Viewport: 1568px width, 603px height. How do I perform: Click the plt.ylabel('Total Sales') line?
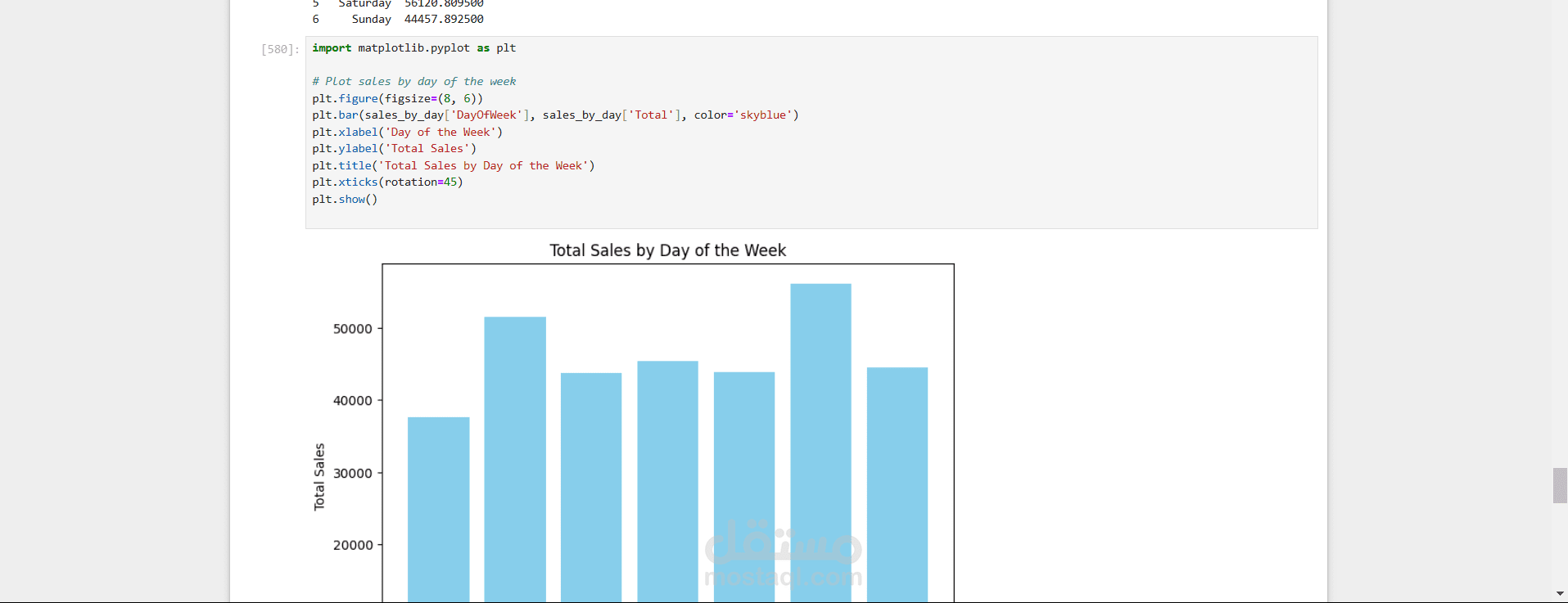(x=394, y=149)
